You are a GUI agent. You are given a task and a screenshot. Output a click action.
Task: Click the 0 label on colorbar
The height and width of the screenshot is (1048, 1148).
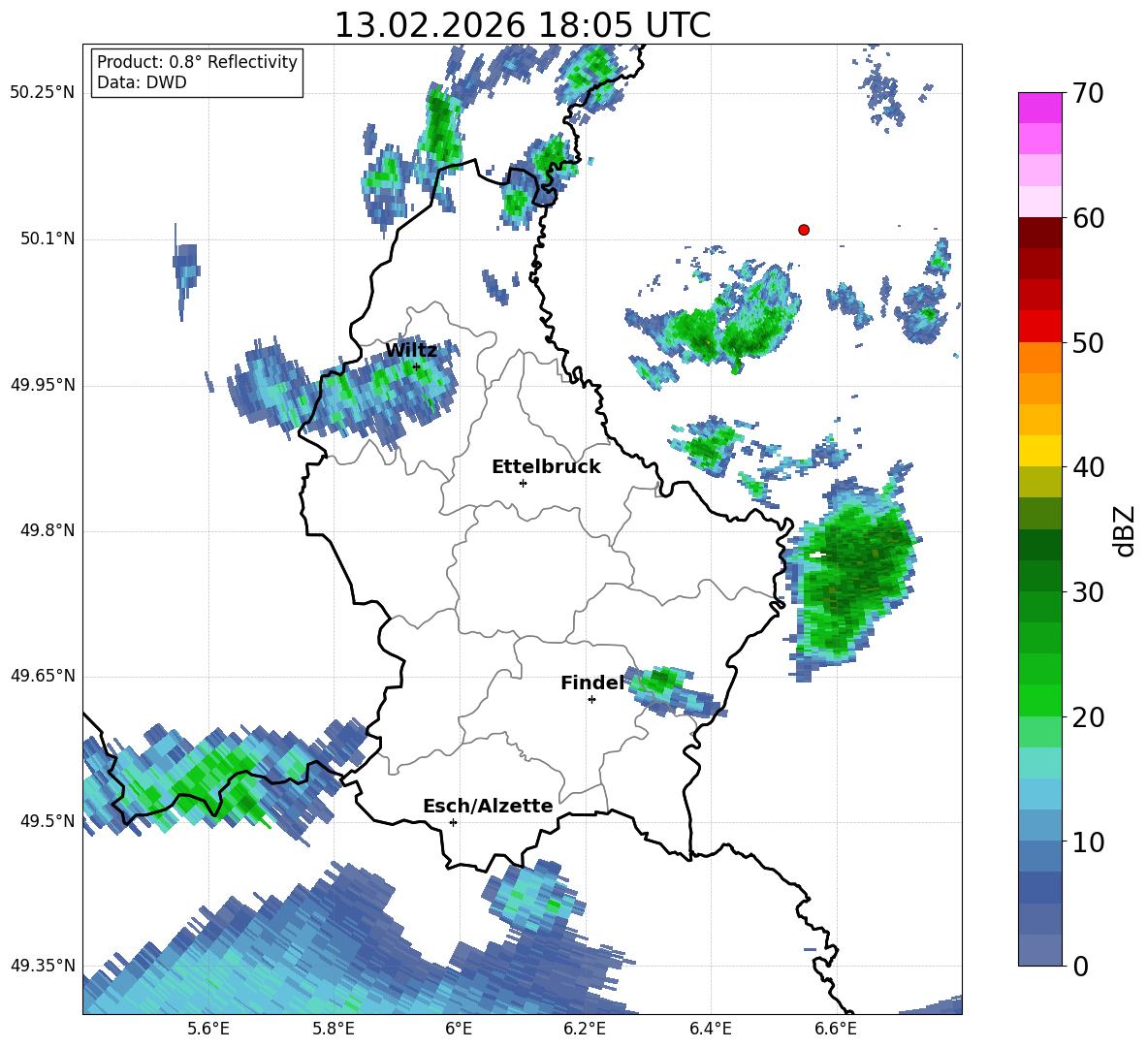tap(1080, 966)
